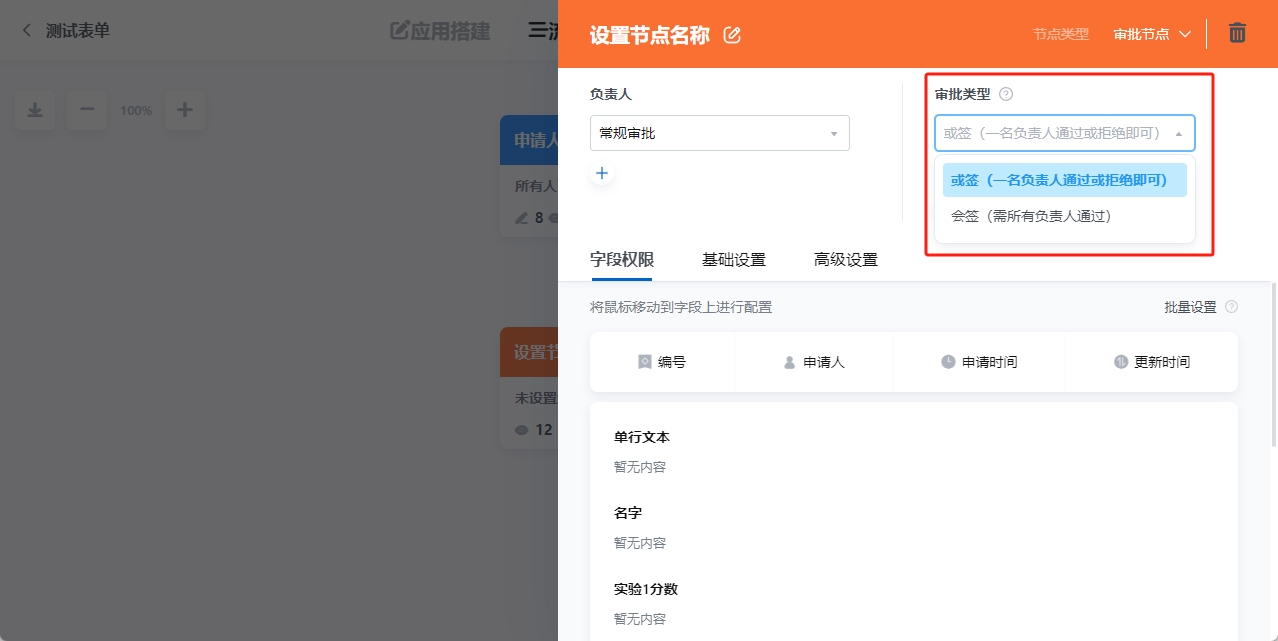The width and height of the screenshot is (1278, 641).
Task: Switch to the 基础设置 tab
Action: click(x=733, y=260)
